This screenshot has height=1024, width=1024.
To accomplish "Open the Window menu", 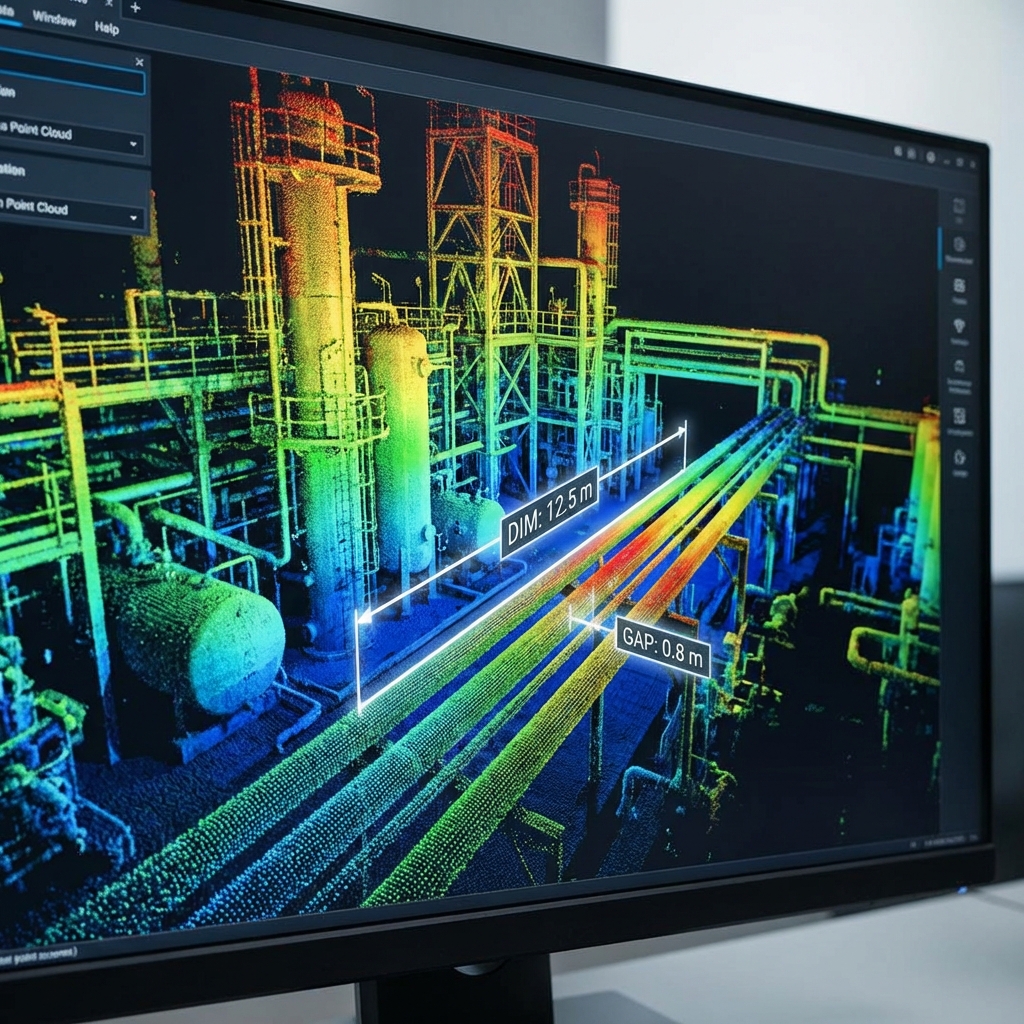I will 54,18.
